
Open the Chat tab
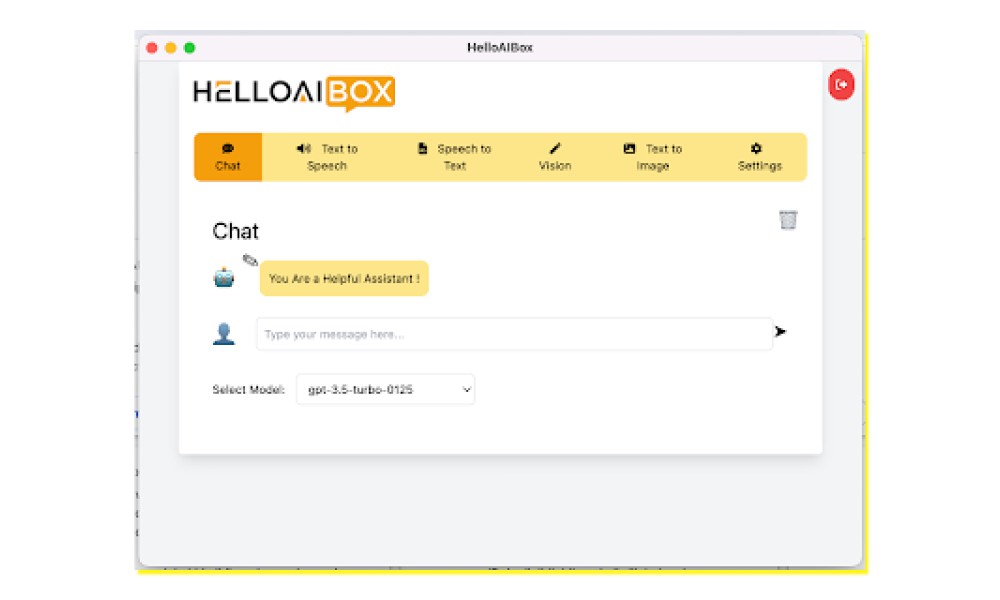click(x=228, y=157)
